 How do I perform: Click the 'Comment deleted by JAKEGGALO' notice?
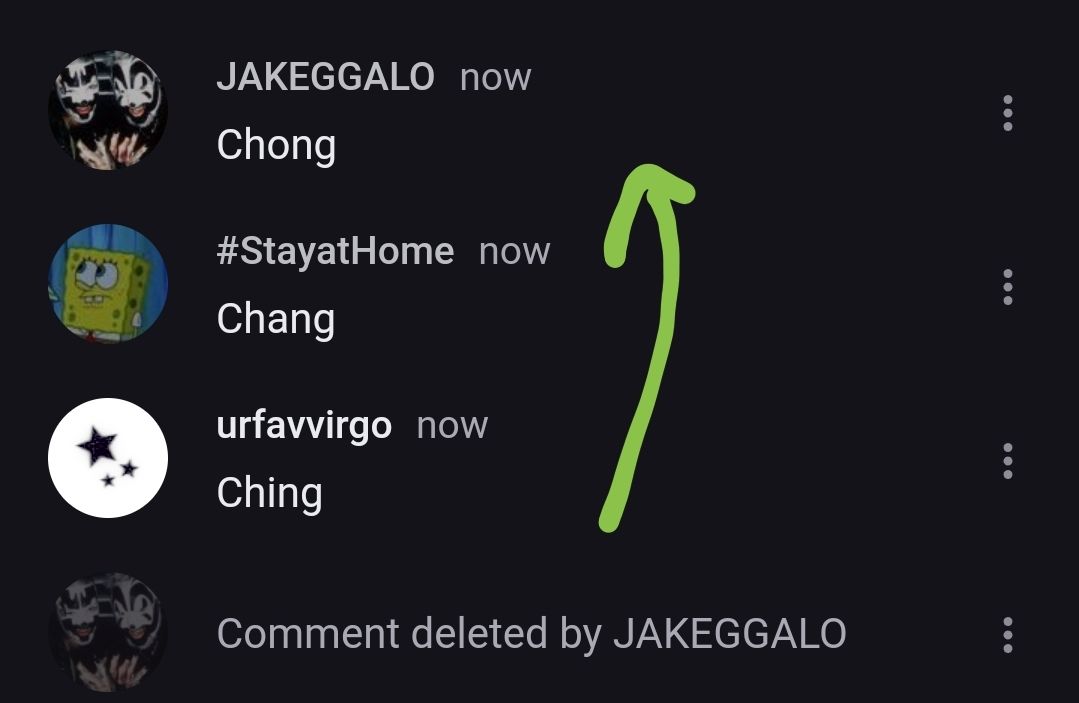[x=531, y=634]
